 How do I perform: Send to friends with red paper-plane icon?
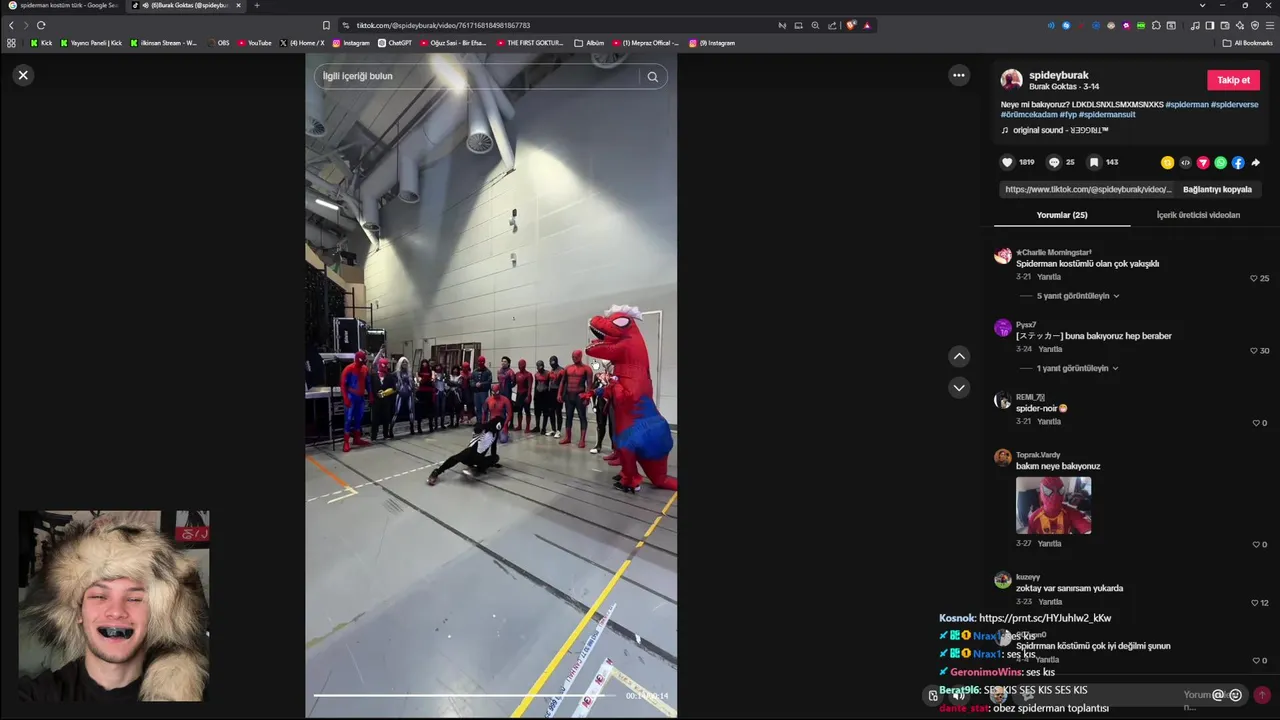(1203, 162)
